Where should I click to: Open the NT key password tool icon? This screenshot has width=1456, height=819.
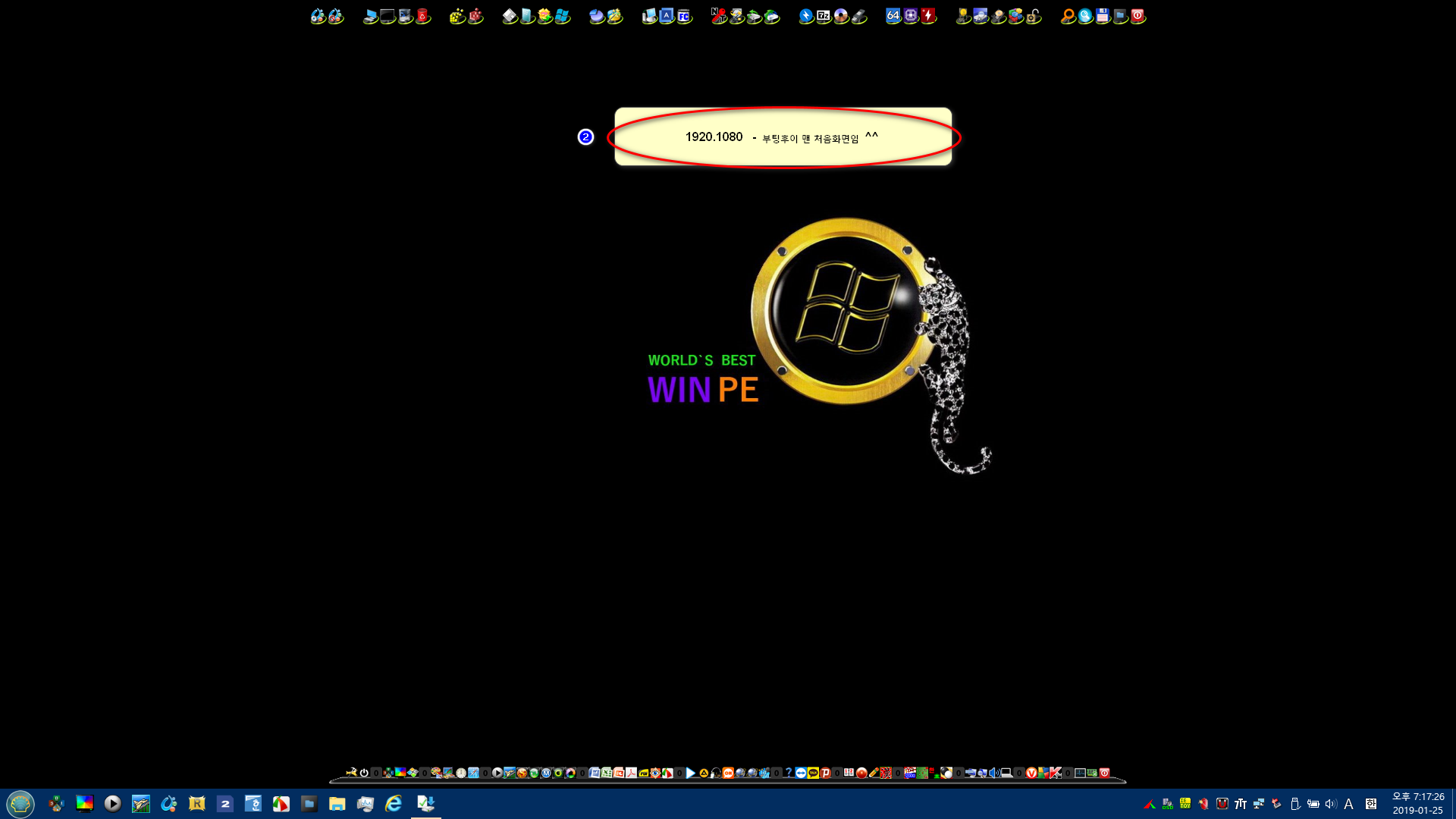click(719, 16)
